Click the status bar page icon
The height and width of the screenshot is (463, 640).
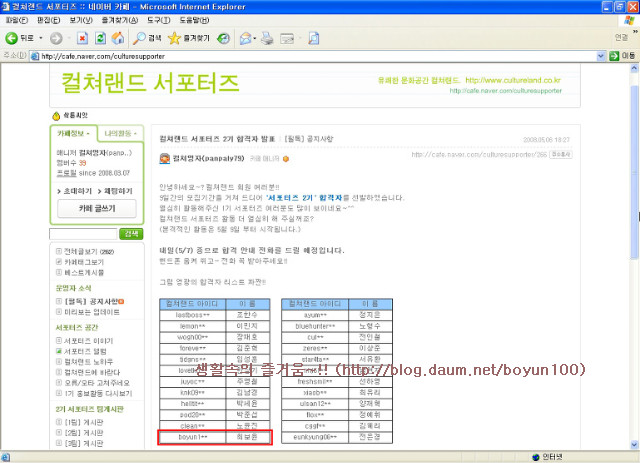pos(6,457)
